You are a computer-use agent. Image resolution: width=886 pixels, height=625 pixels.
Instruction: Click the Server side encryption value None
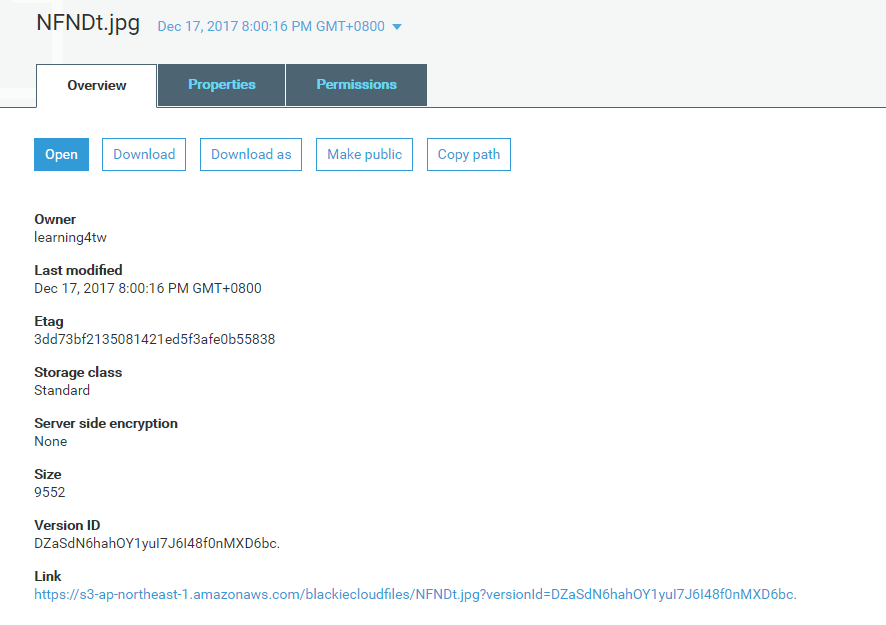pyautogui.click(x=51, y=441)
